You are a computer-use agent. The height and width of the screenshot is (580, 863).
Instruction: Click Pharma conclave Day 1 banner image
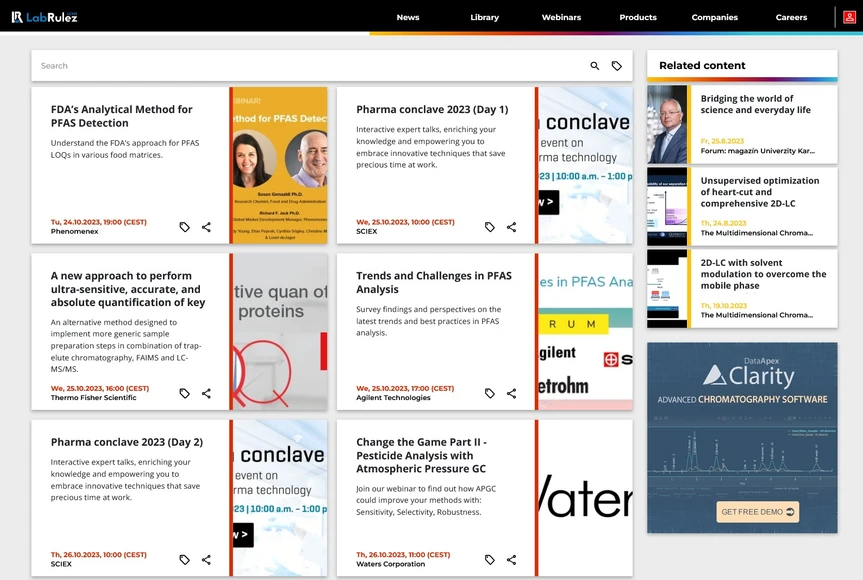(585, 165)
